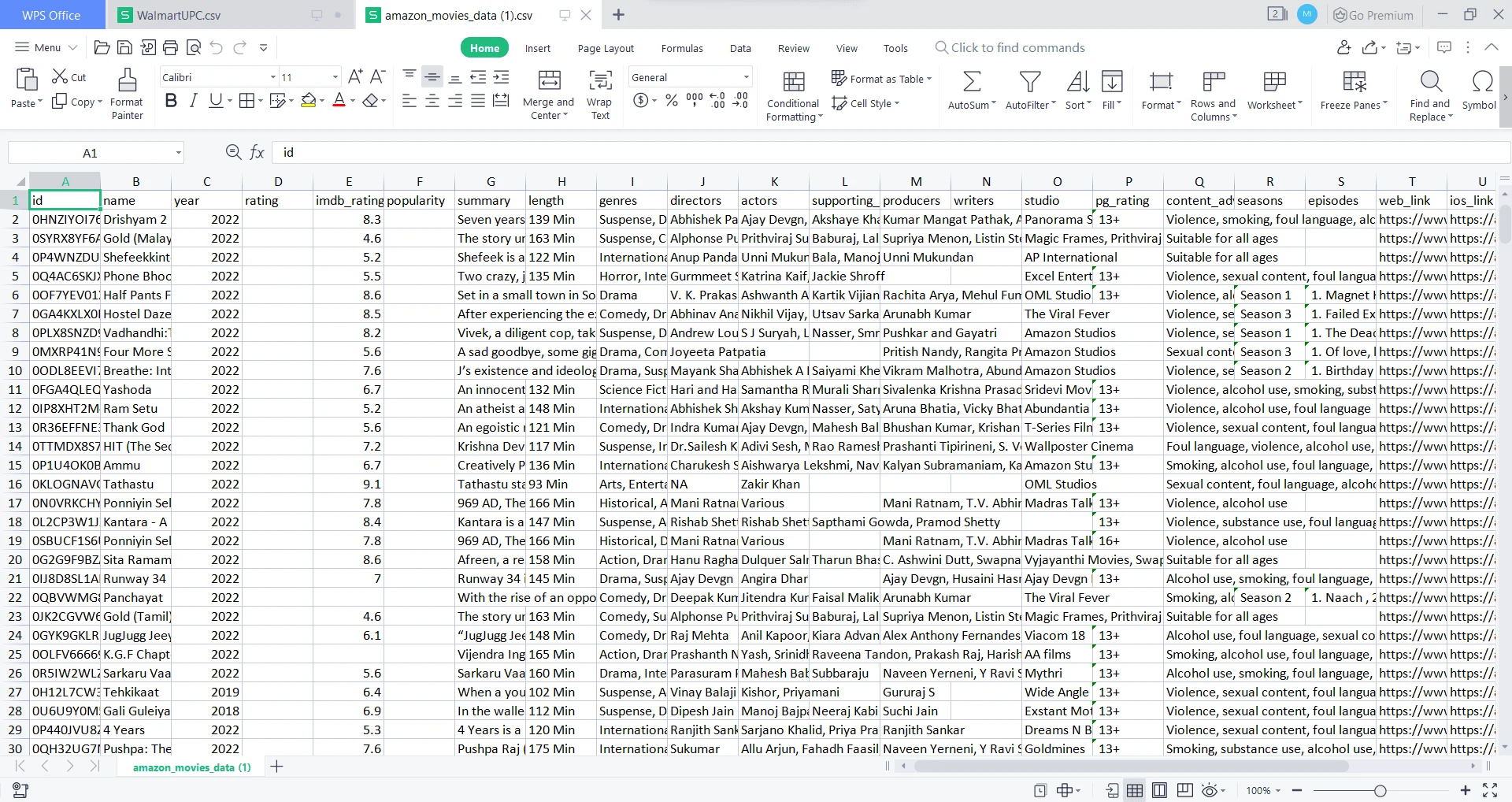Open the Insert ribbon tab
Viewport: 1512px width, 802px height.
(538, 48)
